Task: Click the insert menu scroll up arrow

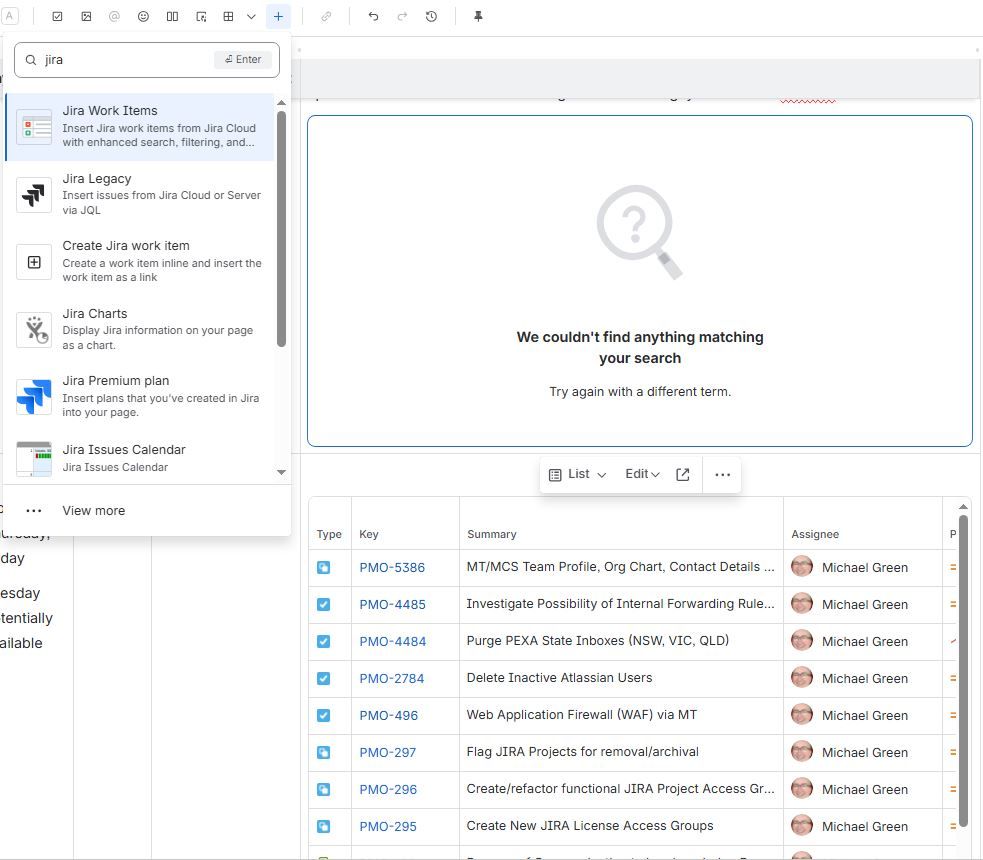Action: point(281,102)
